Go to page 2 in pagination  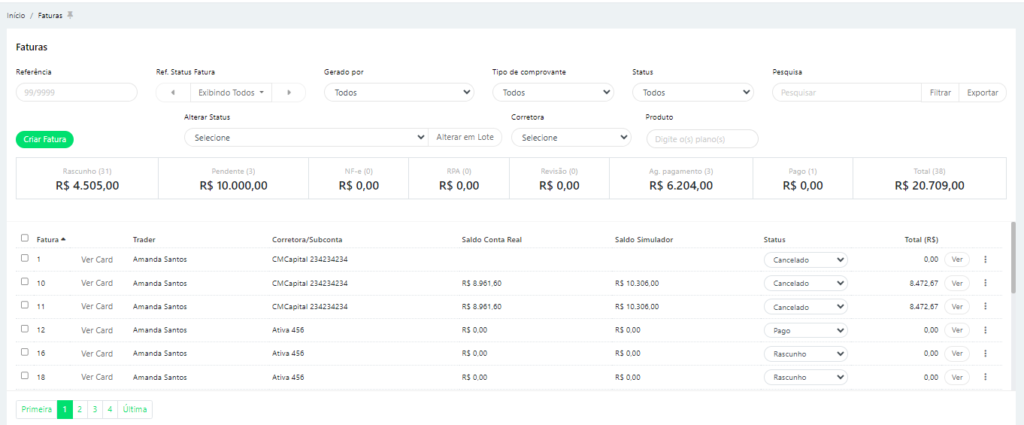coord(80,409)
